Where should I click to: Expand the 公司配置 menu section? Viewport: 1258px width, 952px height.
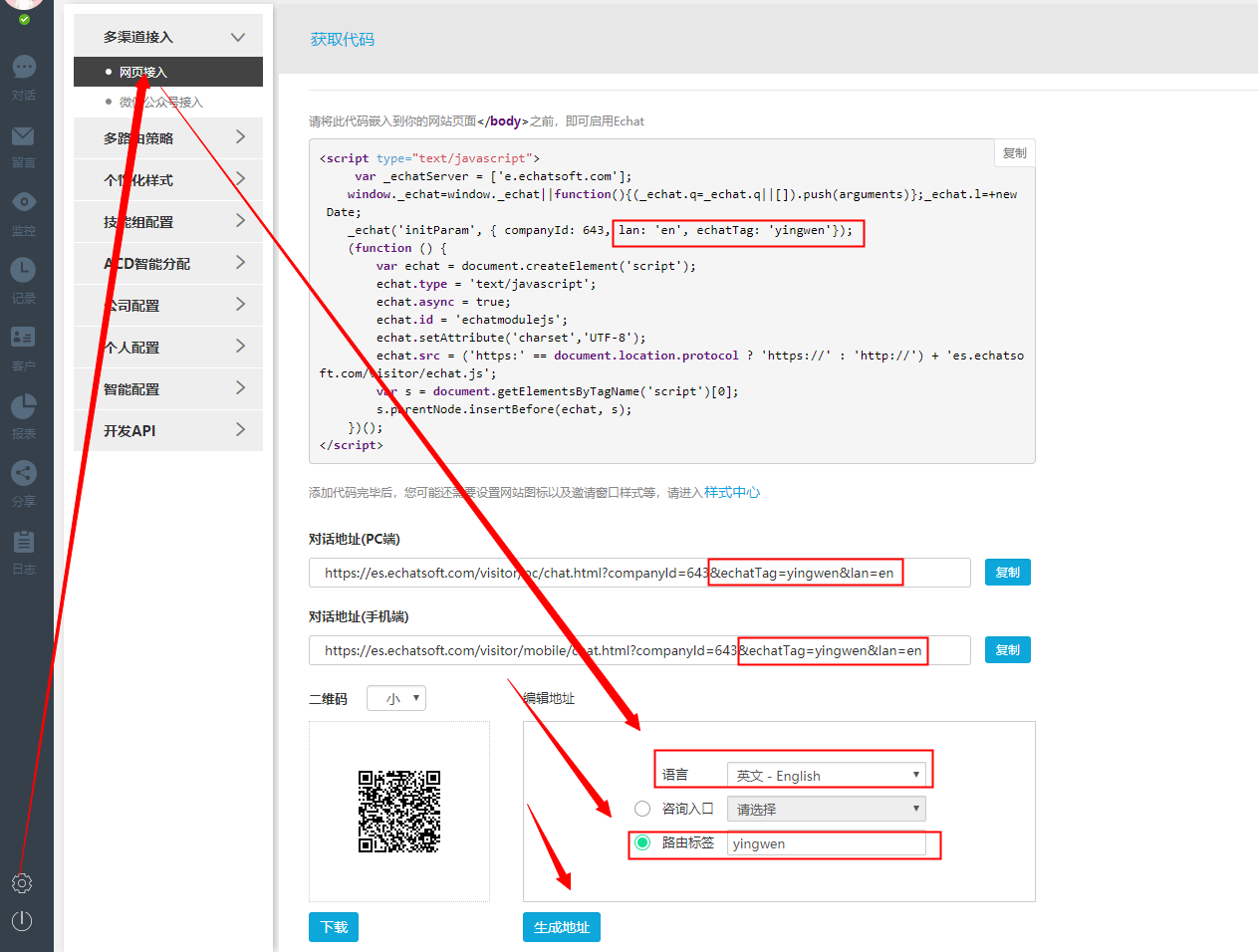pyautogui.click(x=168, y=305)
